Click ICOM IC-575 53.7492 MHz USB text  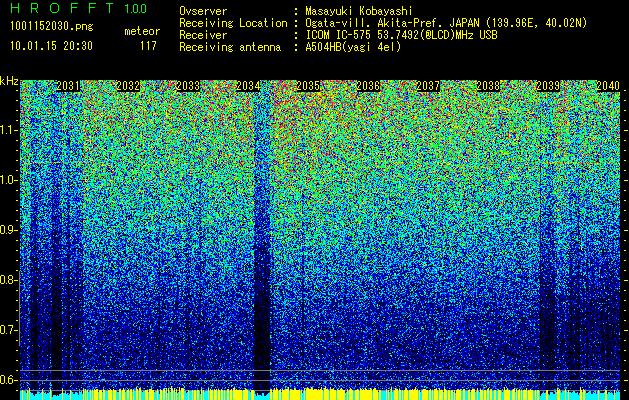point(401,35)
